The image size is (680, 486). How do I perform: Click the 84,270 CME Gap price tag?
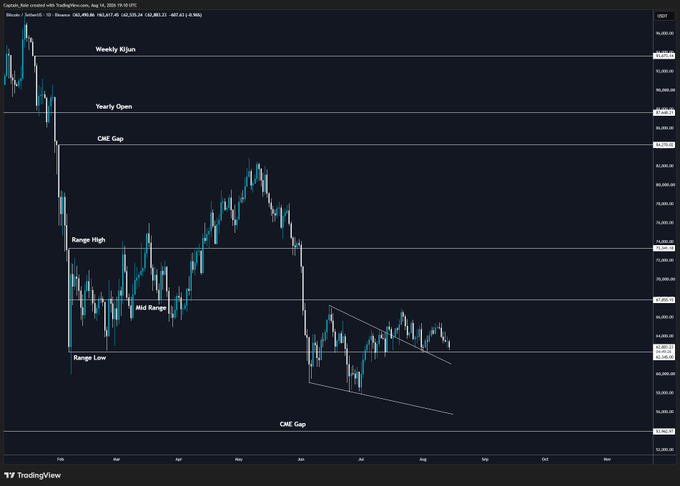click(x=664, y=145)
